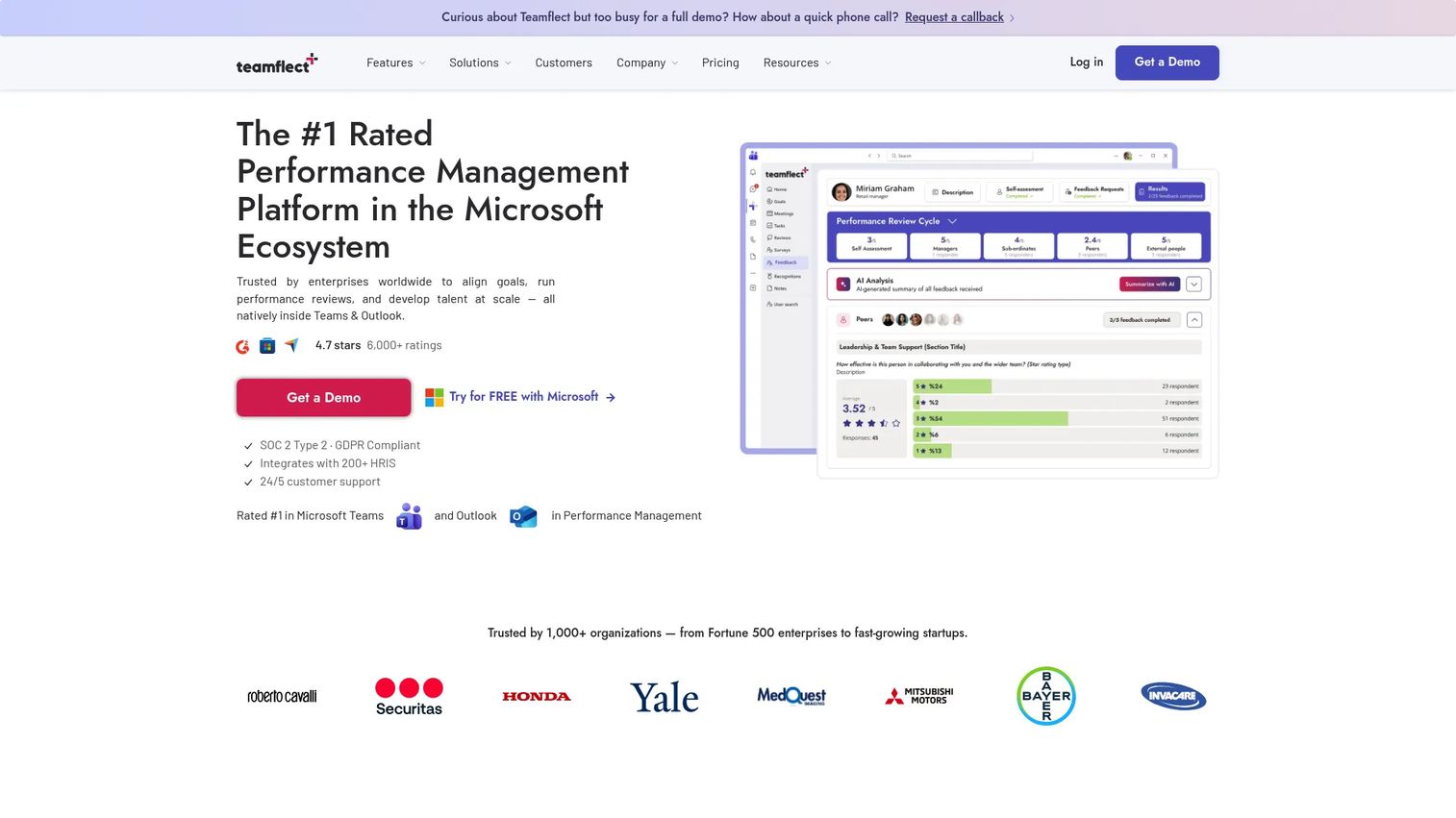The height and width of the screenshot is (818, 1456).
Task: Click the mockup's Search field
Action: coord(960,156)
